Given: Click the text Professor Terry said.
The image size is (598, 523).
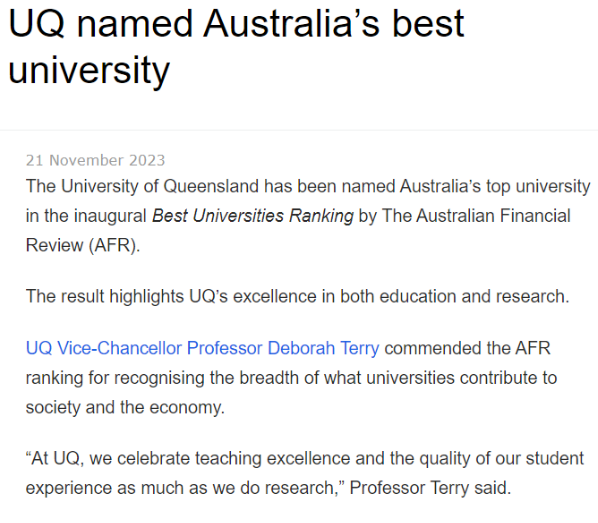Looking at the screenshot, I should tap(430, 488).
